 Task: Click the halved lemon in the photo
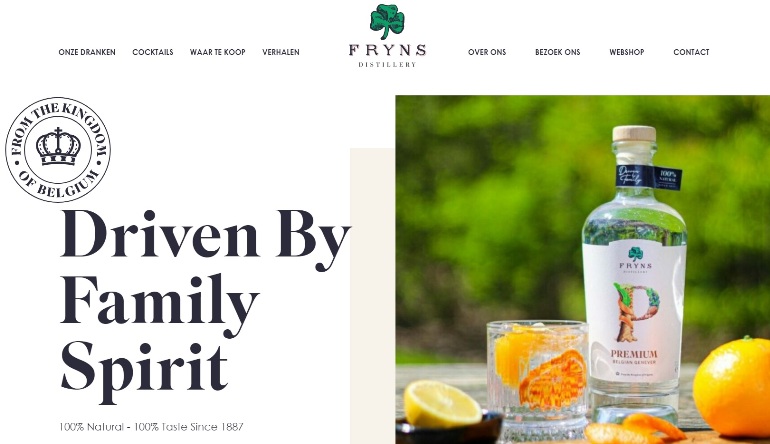pos(442,404)
